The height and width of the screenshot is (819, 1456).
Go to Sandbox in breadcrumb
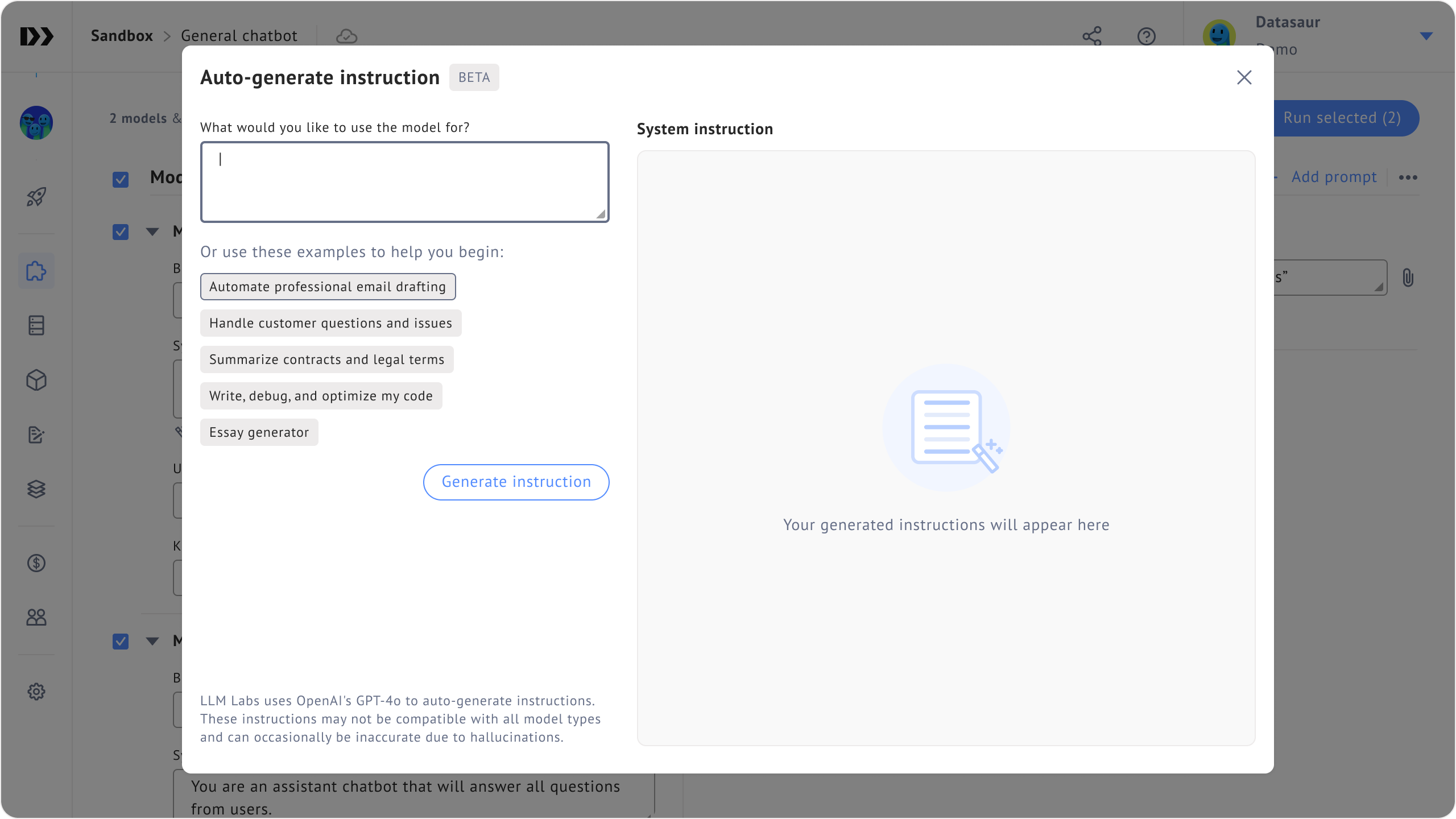pyautogui.click(x=122, y=36)
